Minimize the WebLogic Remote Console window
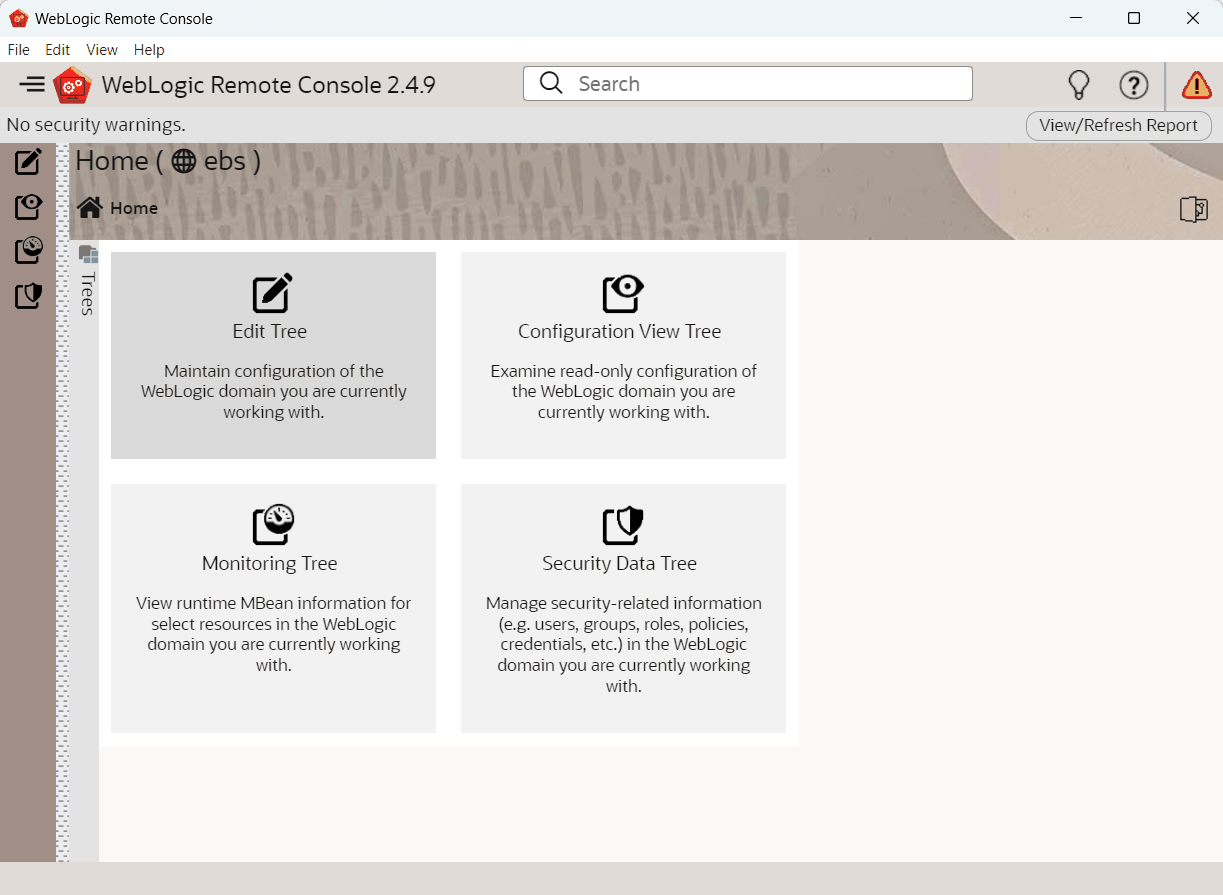This screenshot has height=895, width=1223. coord(1076,18)
